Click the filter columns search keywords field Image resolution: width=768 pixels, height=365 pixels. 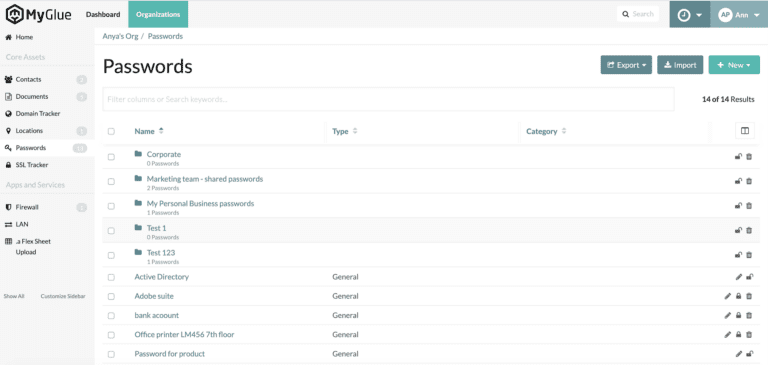pyautogui.click(x=388, y=99)
